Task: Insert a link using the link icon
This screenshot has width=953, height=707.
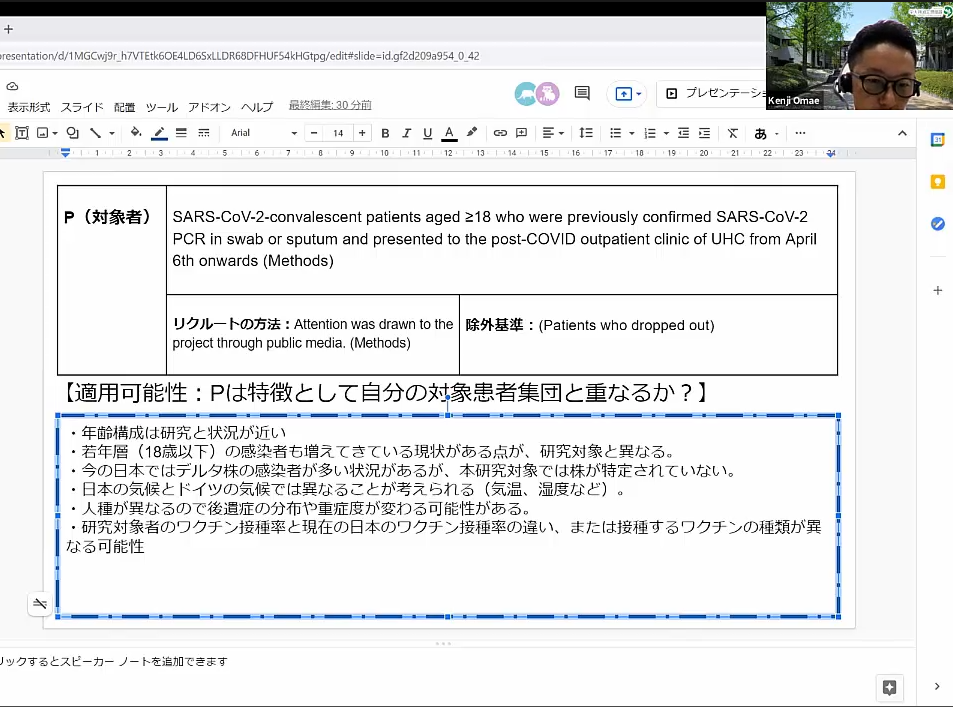Action: (500, 133)
